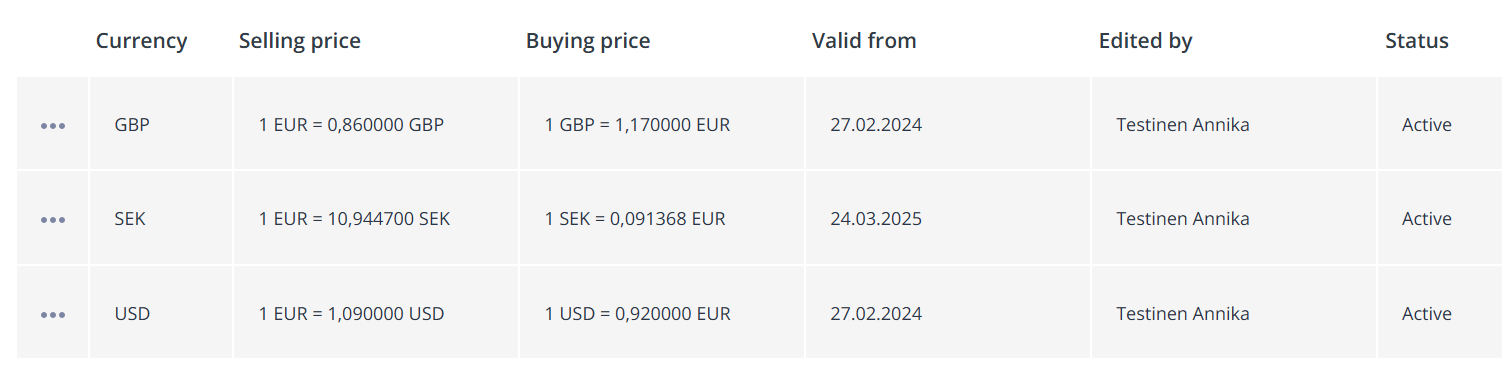Open the three-dot menu for SEK row
Screen dimensions: 1502x375
click(x=53, y=220)
